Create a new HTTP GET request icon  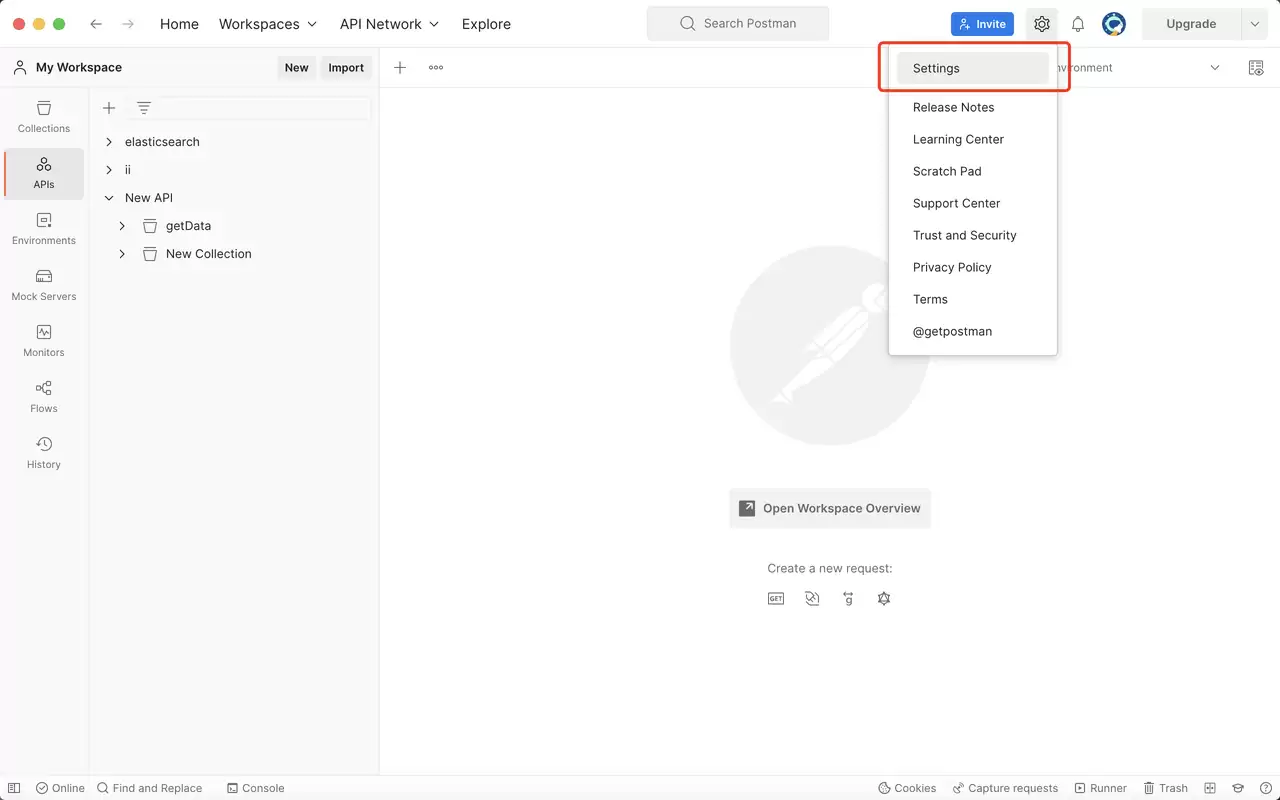click(776, 598)
